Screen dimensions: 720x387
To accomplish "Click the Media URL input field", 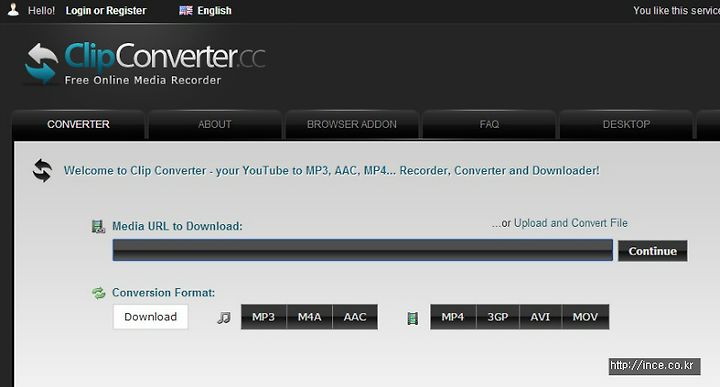I will point(363,250).
